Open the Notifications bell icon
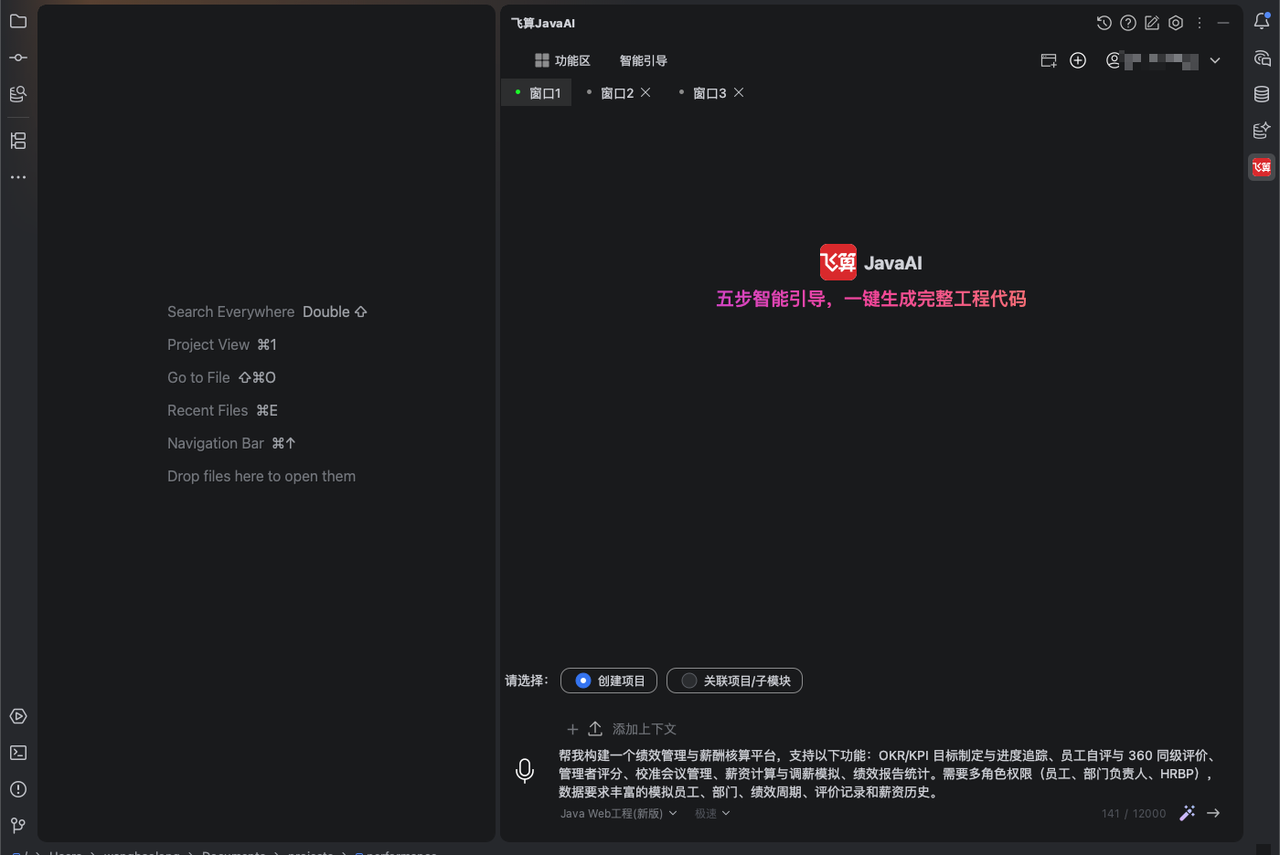Screen dimensions: 1280x855 (x=1262, y=21)
